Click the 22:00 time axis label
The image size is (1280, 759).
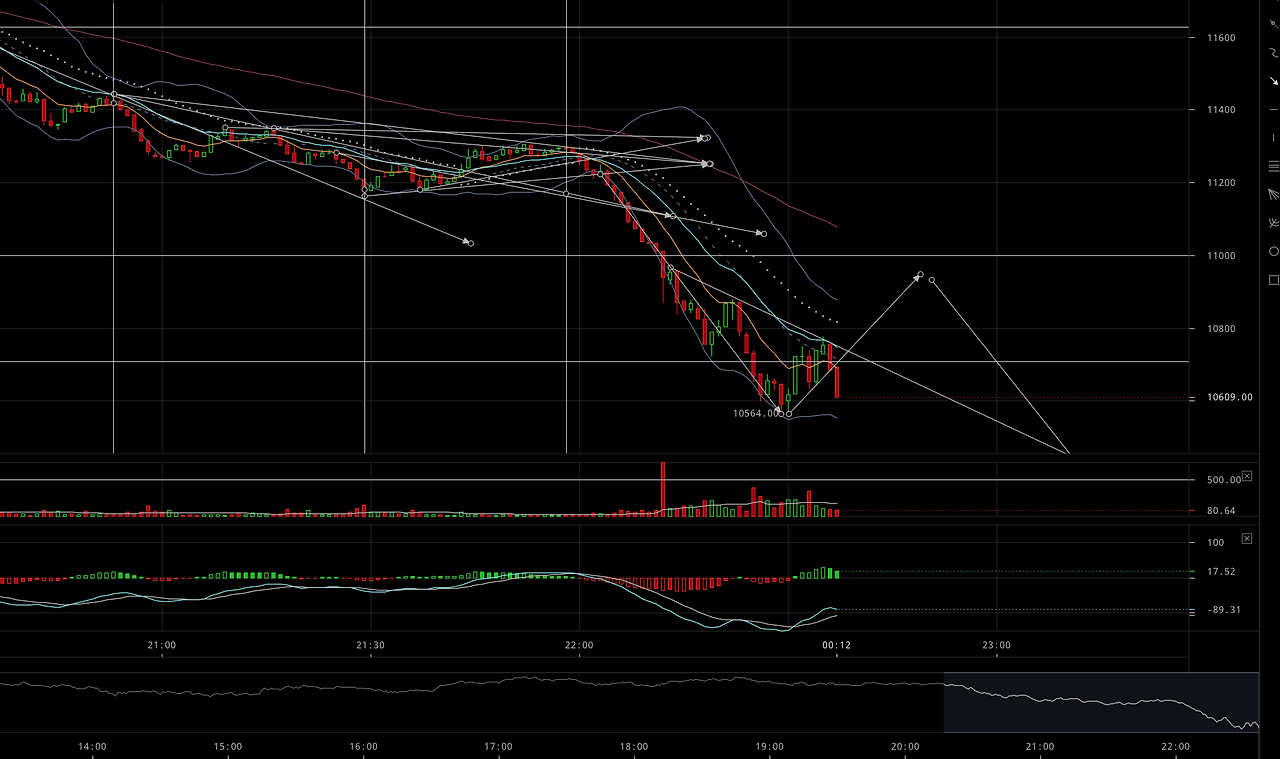579,645
